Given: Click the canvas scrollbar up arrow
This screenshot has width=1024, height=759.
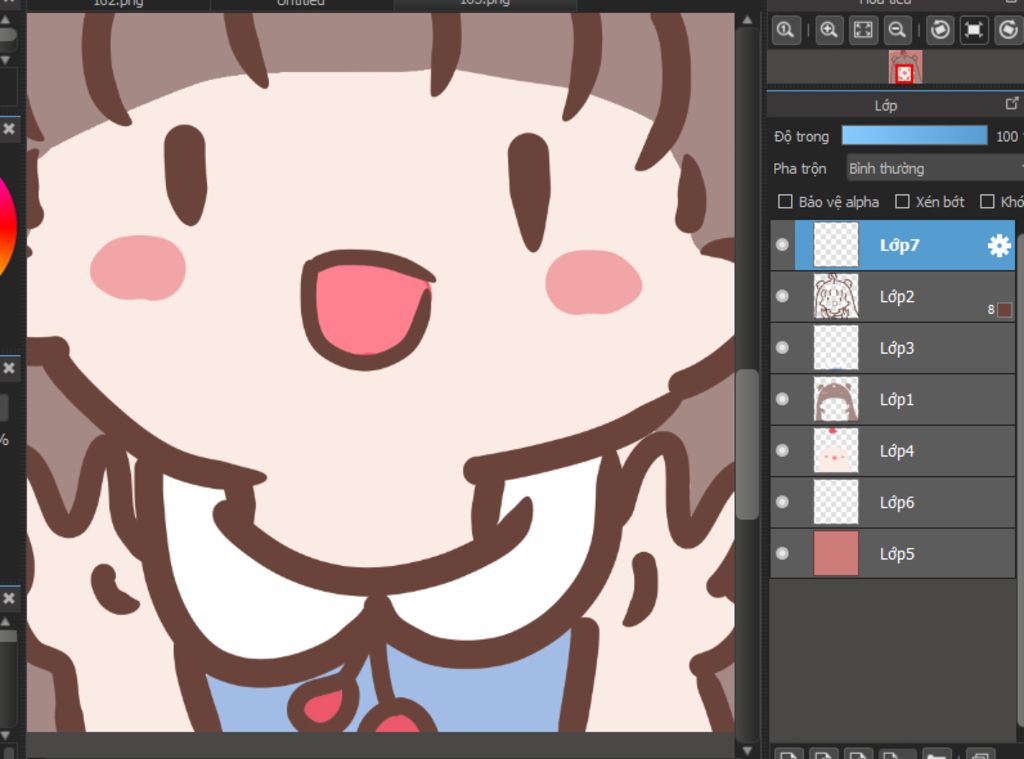Looking at the screenshot, I should pyautogui.click(x=747, y=20).
